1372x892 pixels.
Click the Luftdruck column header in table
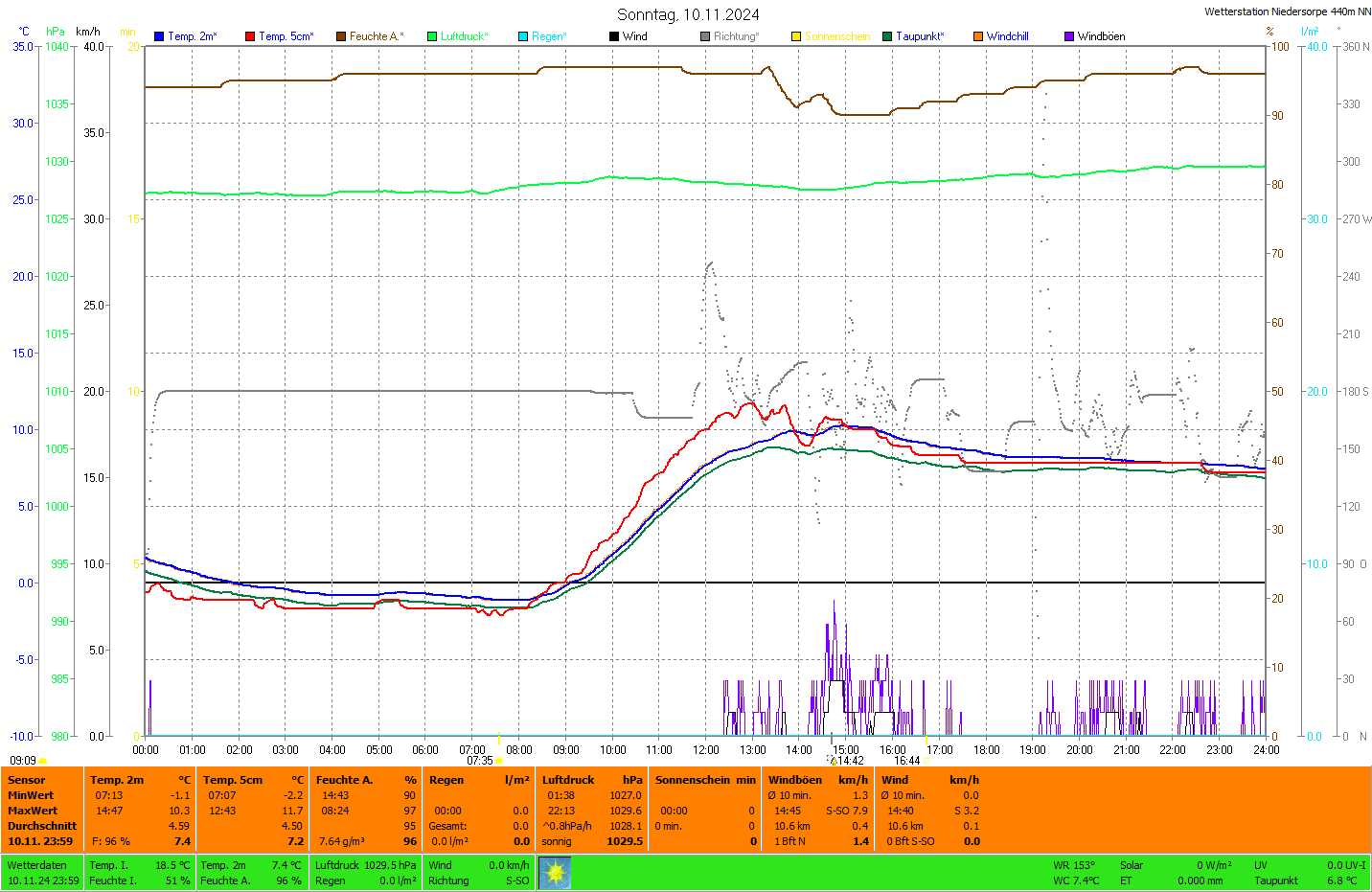[x=568, y=780]
